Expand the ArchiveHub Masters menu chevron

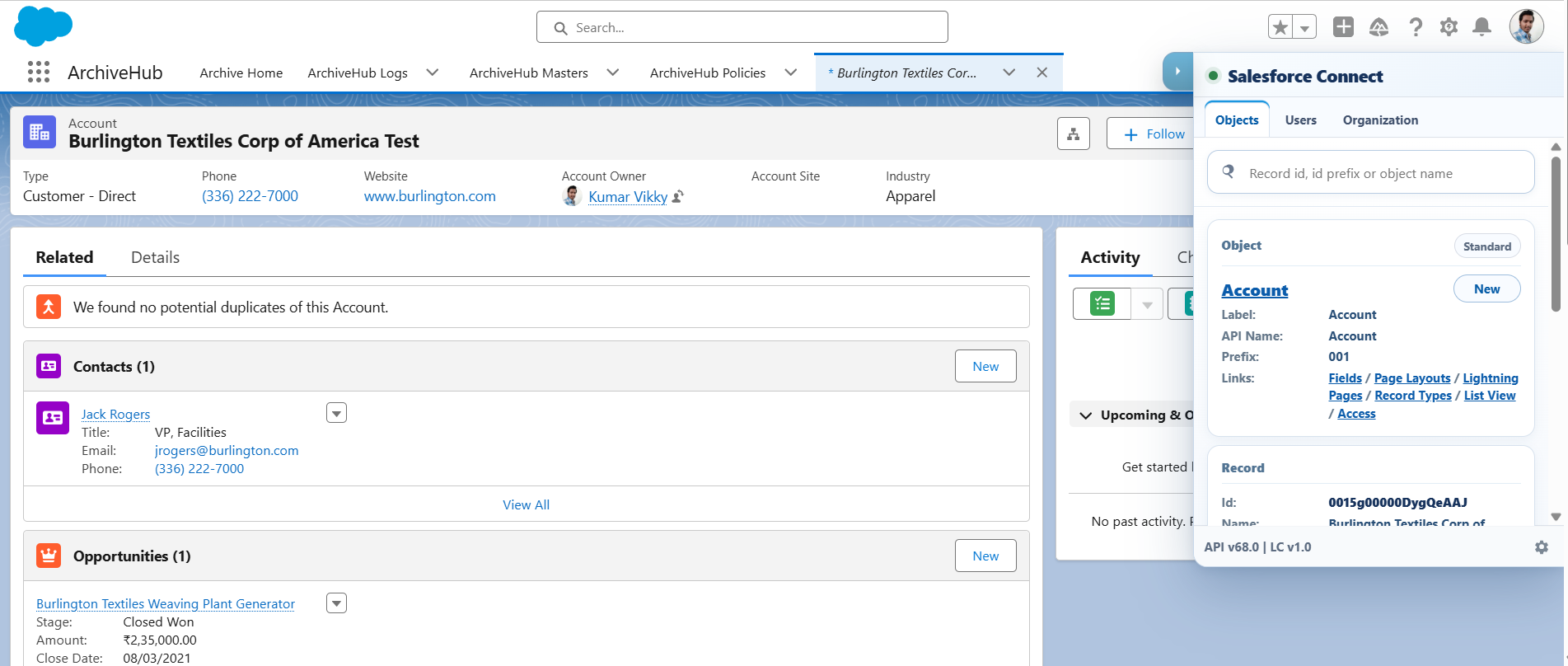[613, 73]
